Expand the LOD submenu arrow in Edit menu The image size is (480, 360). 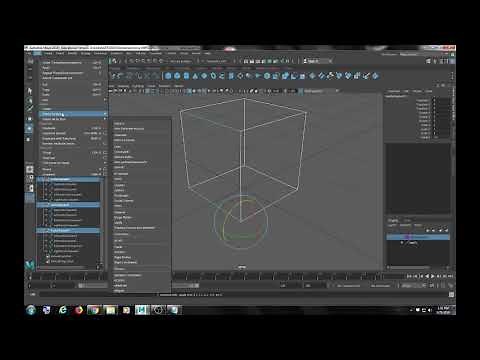(x=105, y=163)
